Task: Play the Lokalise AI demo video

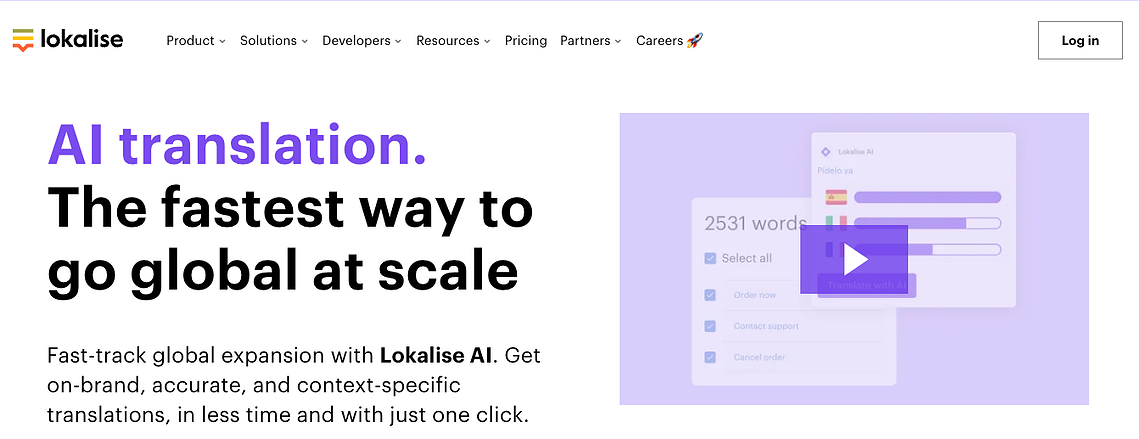Action: click(854, 259)
